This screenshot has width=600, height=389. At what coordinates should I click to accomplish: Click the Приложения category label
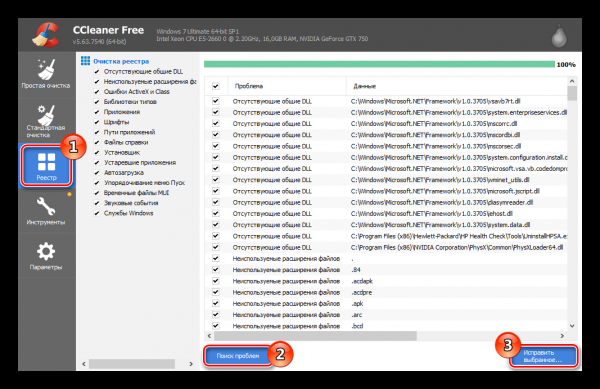point(122,112)
